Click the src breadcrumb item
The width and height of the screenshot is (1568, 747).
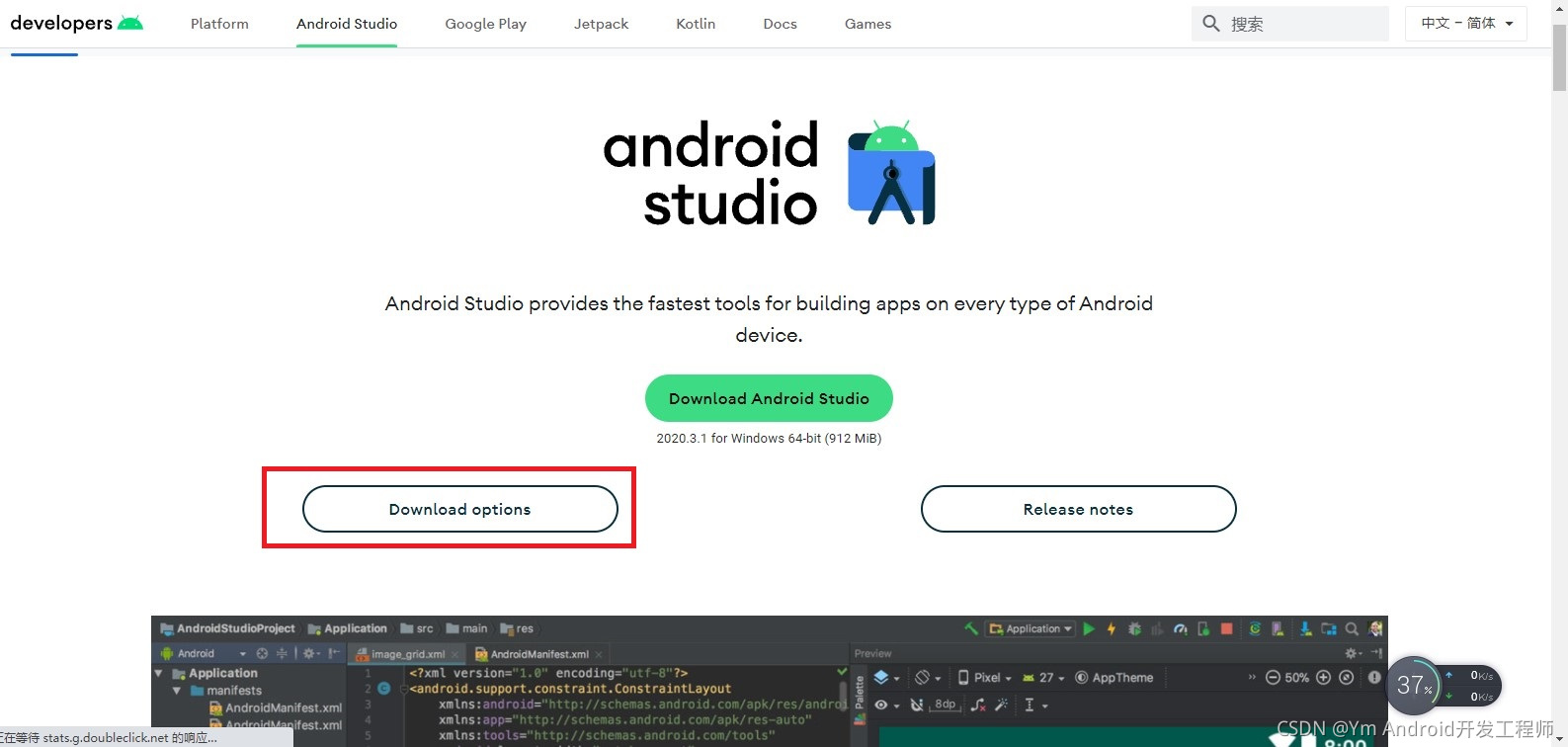(x=417, y=628)
